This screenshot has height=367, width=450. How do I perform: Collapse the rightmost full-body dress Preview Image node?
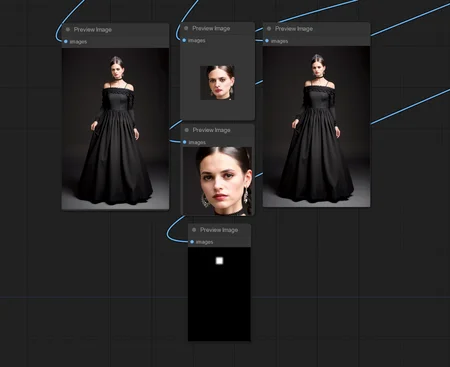click(x=269, y=29)
